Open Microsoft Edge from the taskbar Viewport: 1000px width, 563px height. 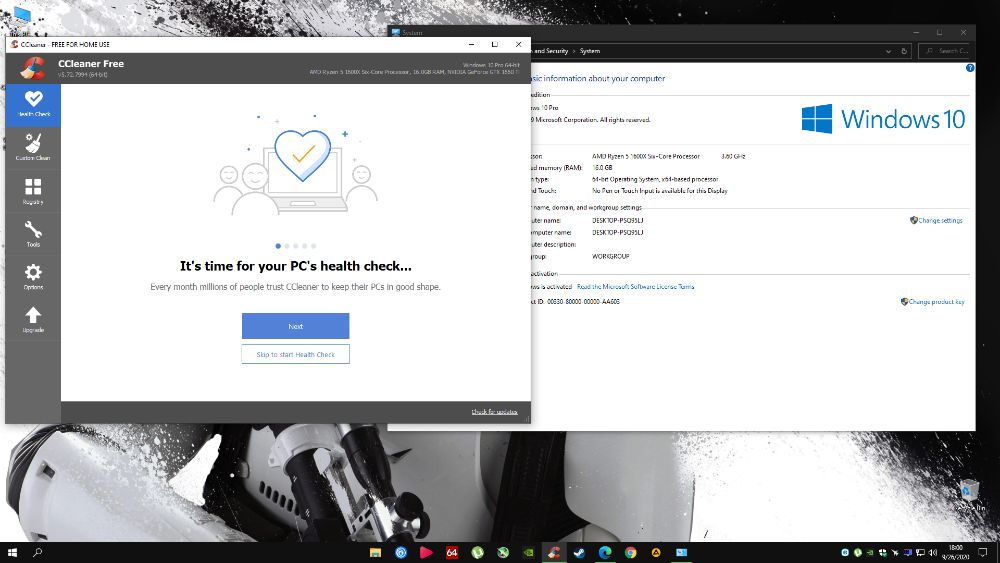point(605,552)
